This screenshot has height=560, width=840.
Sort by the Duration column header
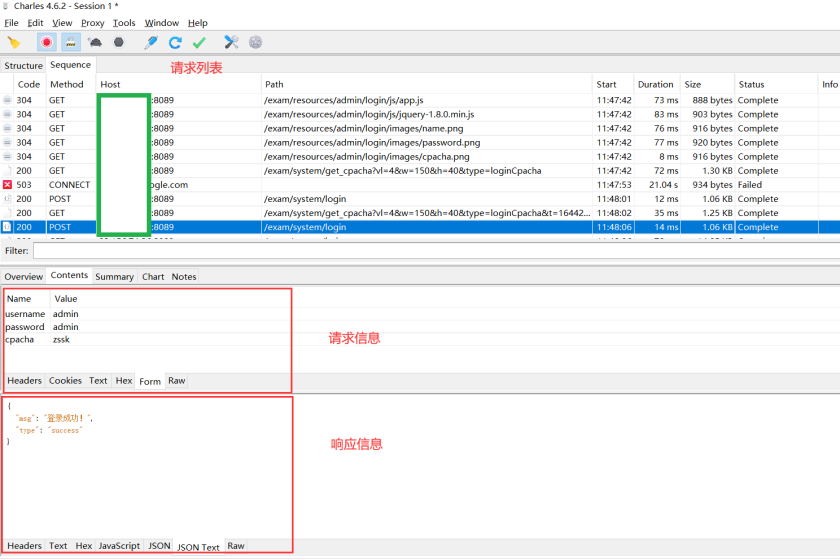coord(655,84)
